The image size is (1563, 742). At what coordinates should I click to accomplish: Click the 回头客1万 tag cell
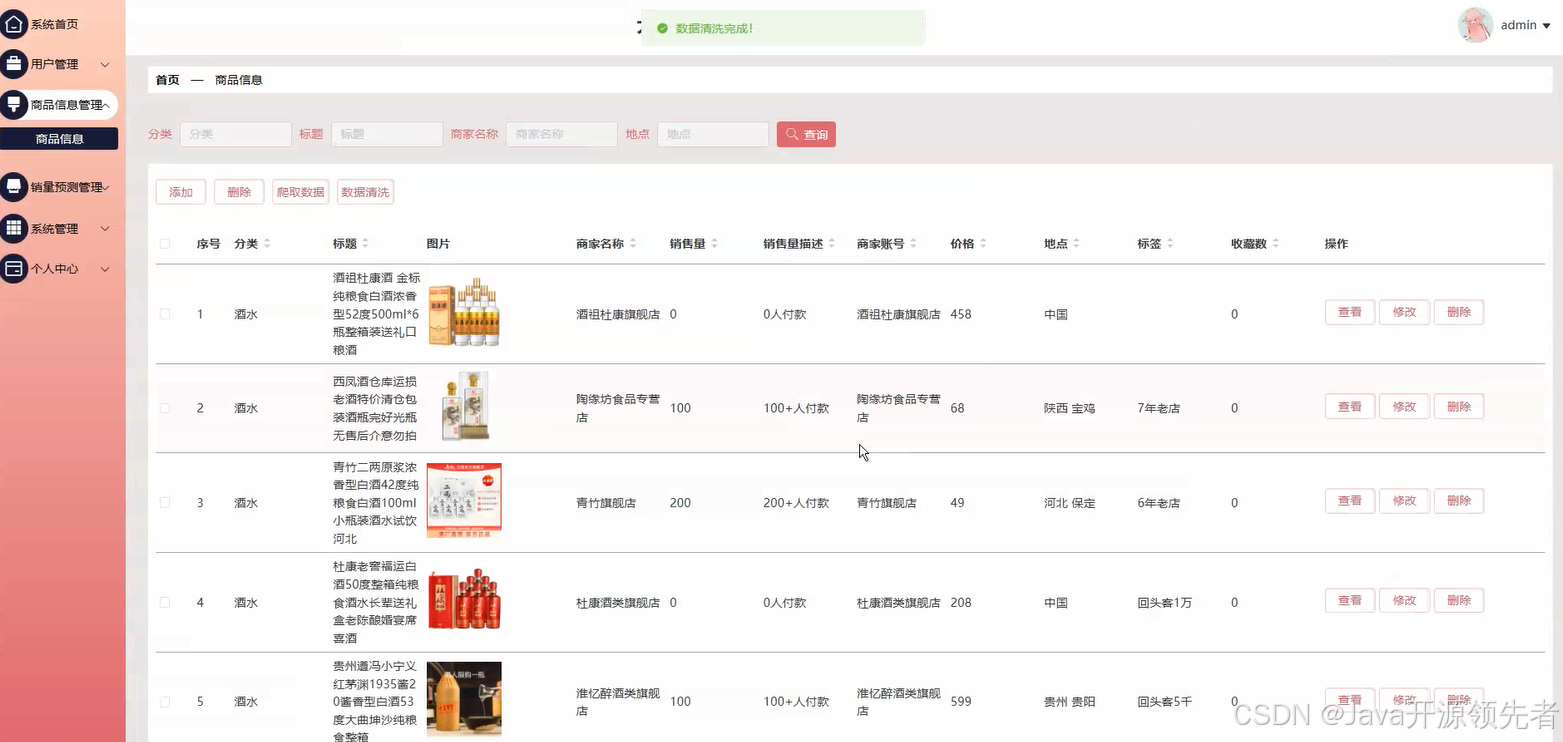pyautogui.click(x=1164, y=602)
